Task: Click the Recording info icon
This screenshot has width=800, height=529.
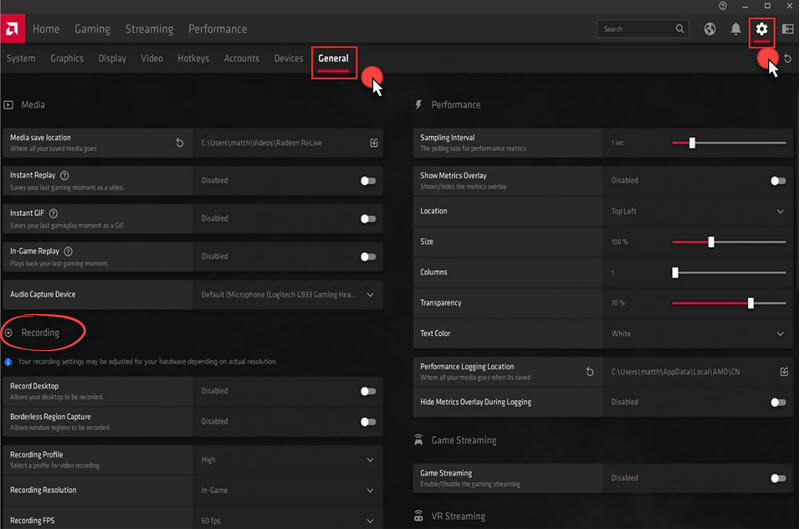Action: tap(8, 362)
